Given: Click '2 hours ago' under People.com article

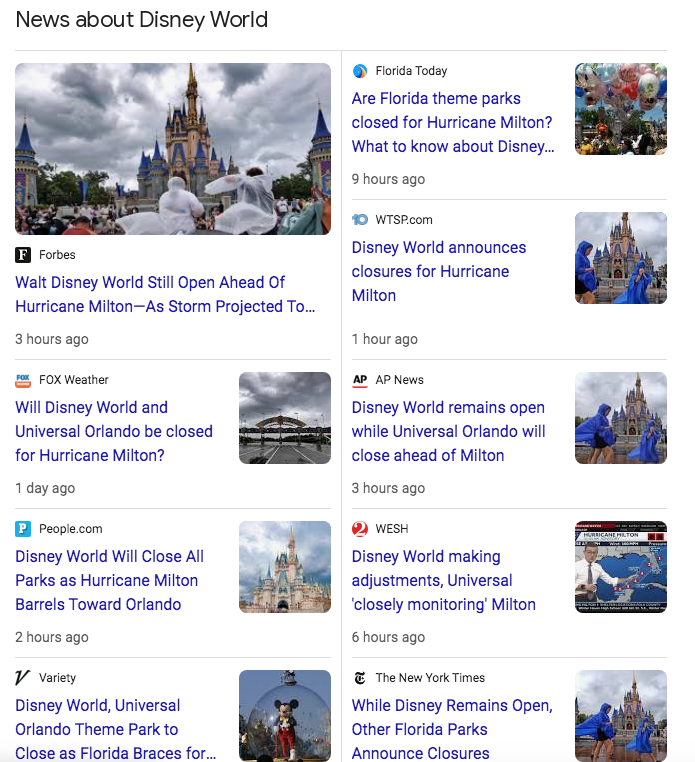Looking at the screenshot, I should tap(52, 637).
